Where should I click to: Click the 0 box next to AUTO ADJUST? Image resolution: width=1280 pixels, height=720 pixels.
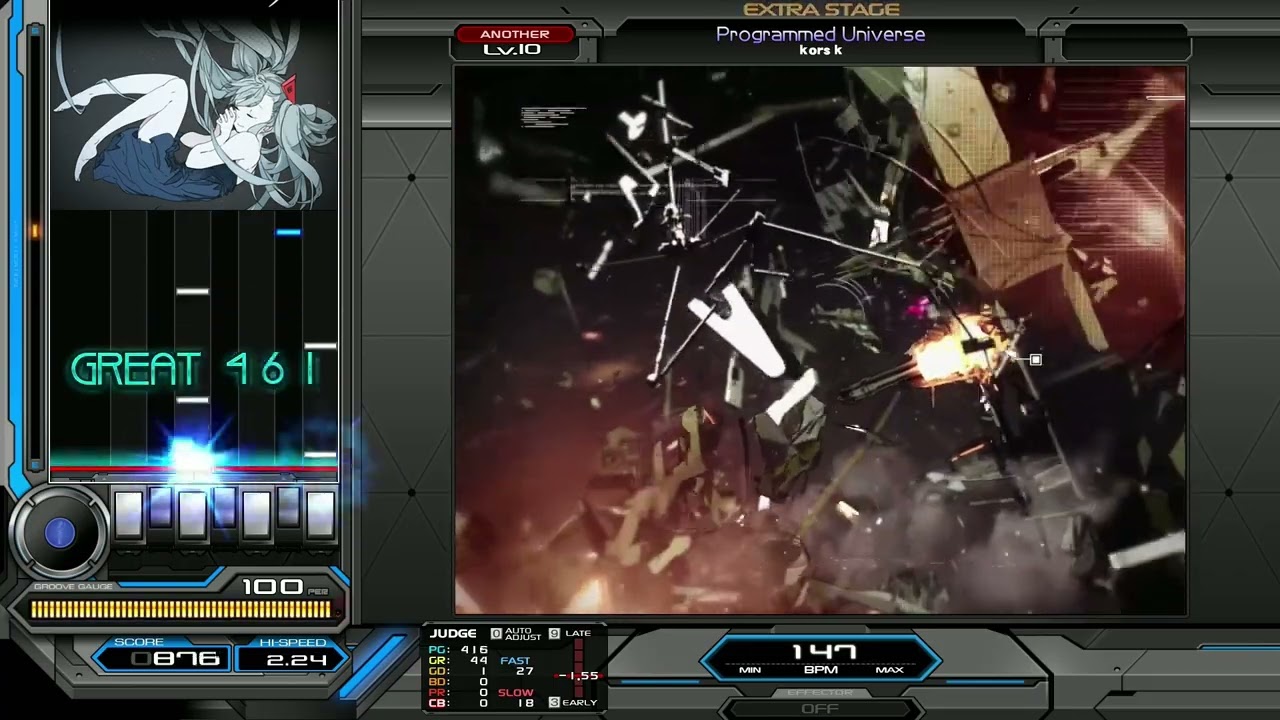coord(496,634)
